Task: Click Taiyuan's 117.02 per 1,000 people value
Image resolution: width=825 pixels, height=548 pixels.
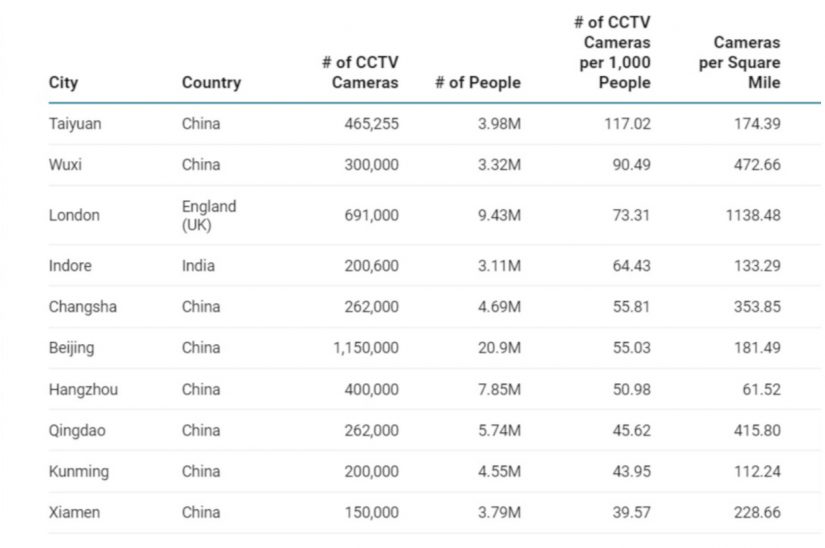Action: [631, 124]
